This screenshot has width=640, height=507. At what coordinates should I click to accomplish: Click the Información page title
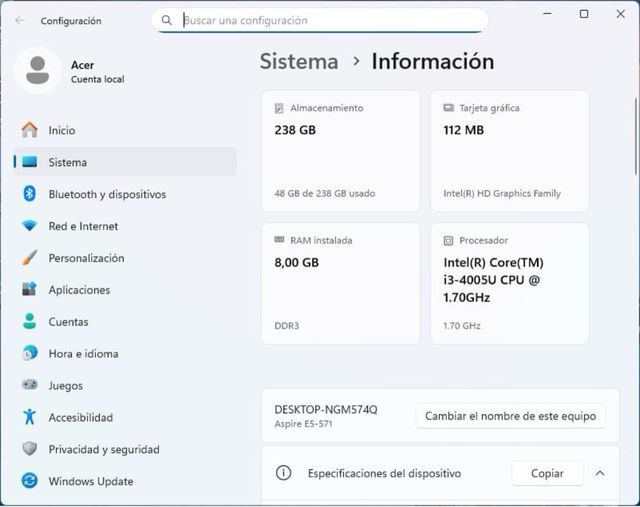tap(433, 61)
